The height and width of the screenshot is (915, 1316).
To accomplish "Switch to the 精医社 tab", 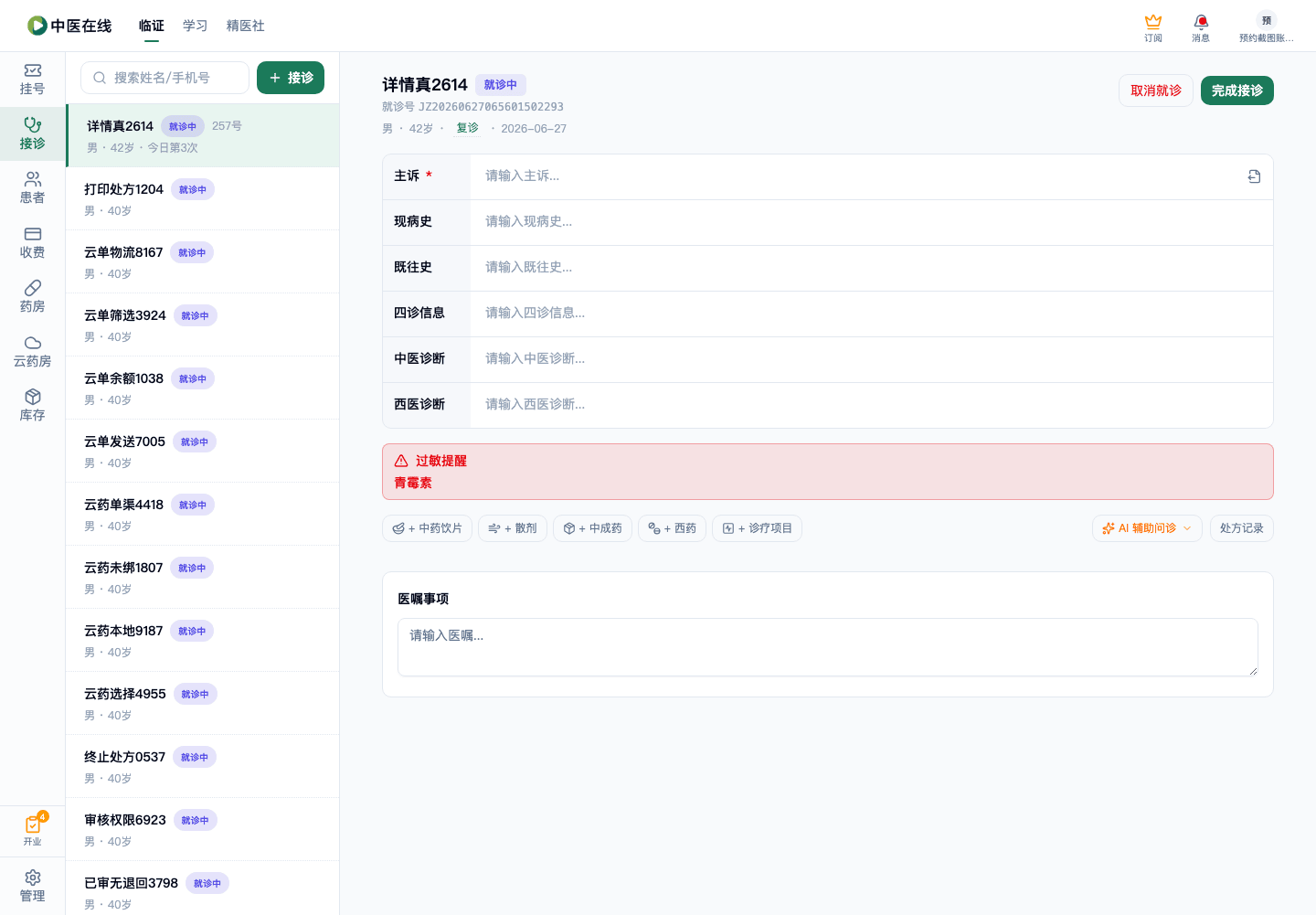I will 246,26.
